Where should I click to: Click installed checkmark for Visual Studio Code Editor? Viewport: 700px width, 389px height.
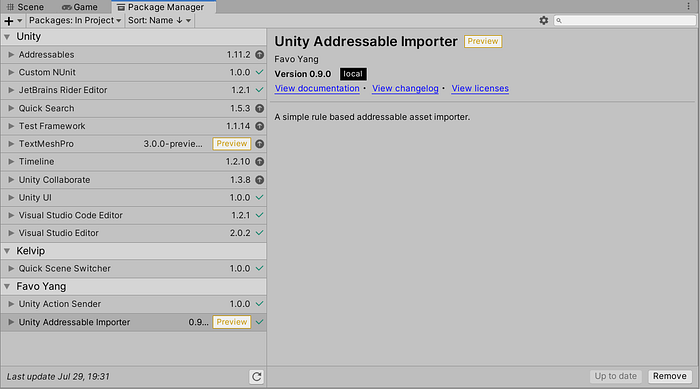point(259,215)
